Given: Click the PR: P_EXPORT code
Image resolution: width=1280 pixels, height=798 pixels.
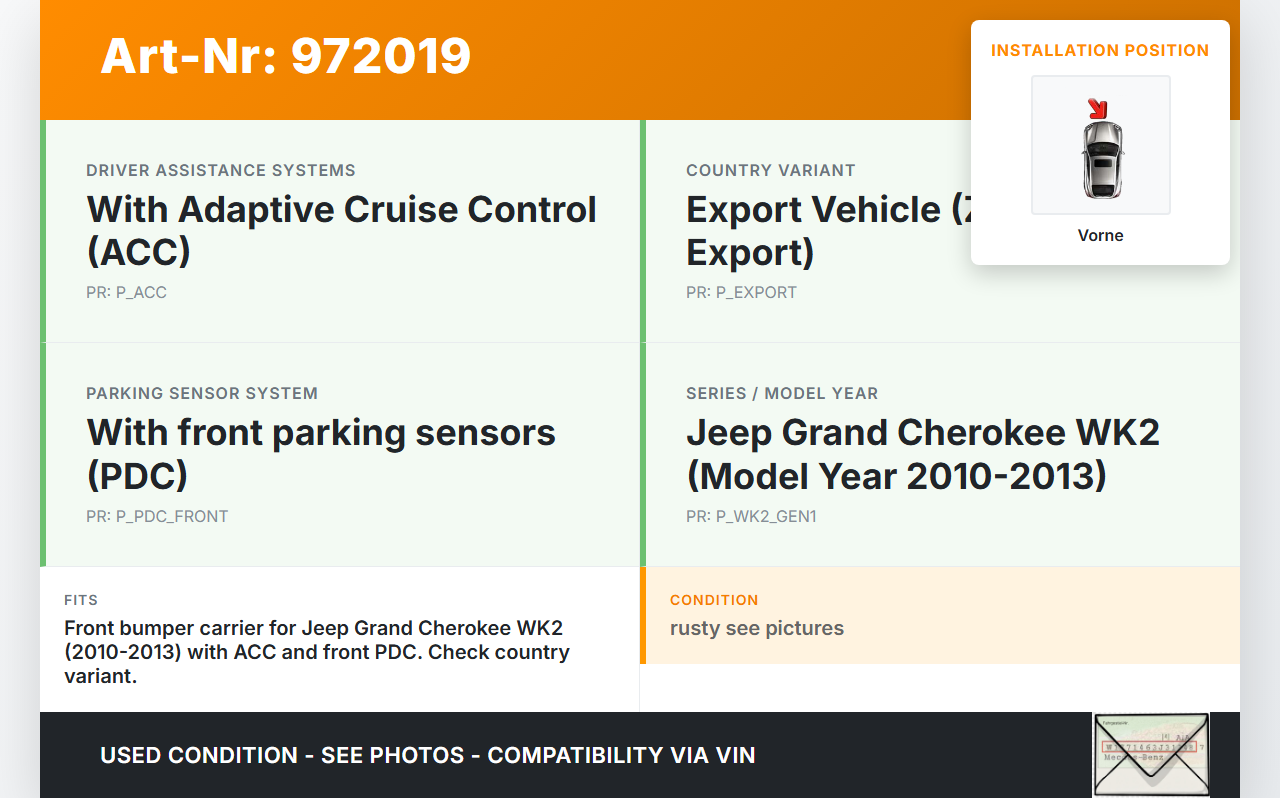Looking at the screenshot, I should (x=741, y=293).
